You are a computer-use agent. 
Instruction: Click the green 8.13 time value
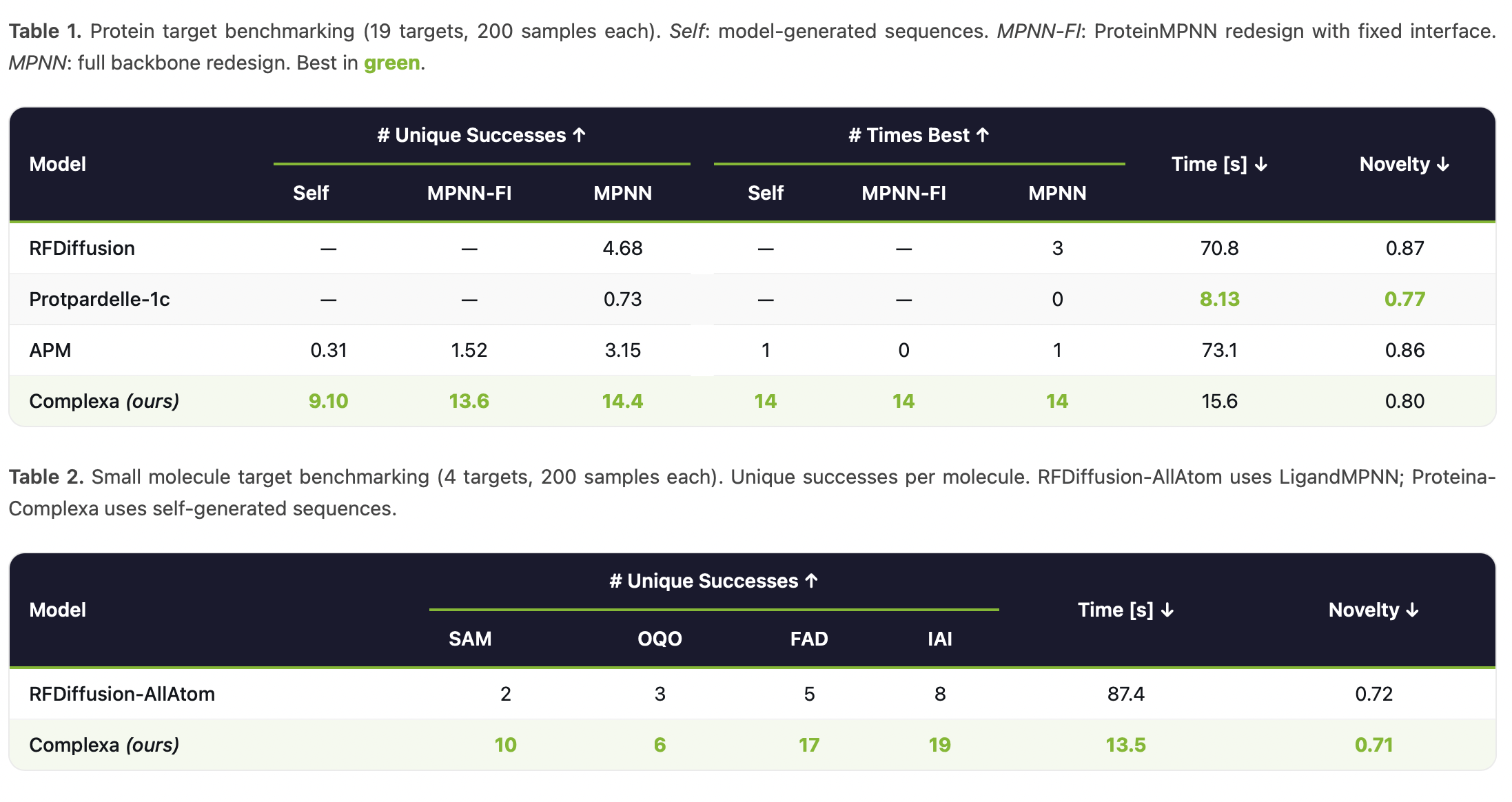1219,299
